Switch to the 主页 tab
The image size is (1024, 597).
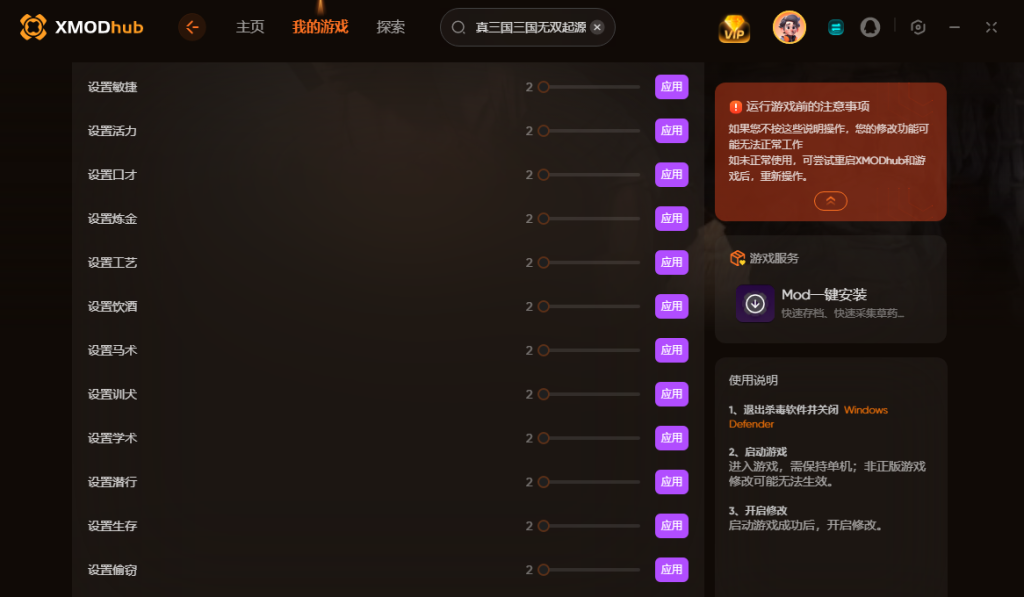click(x=250, y=27)
